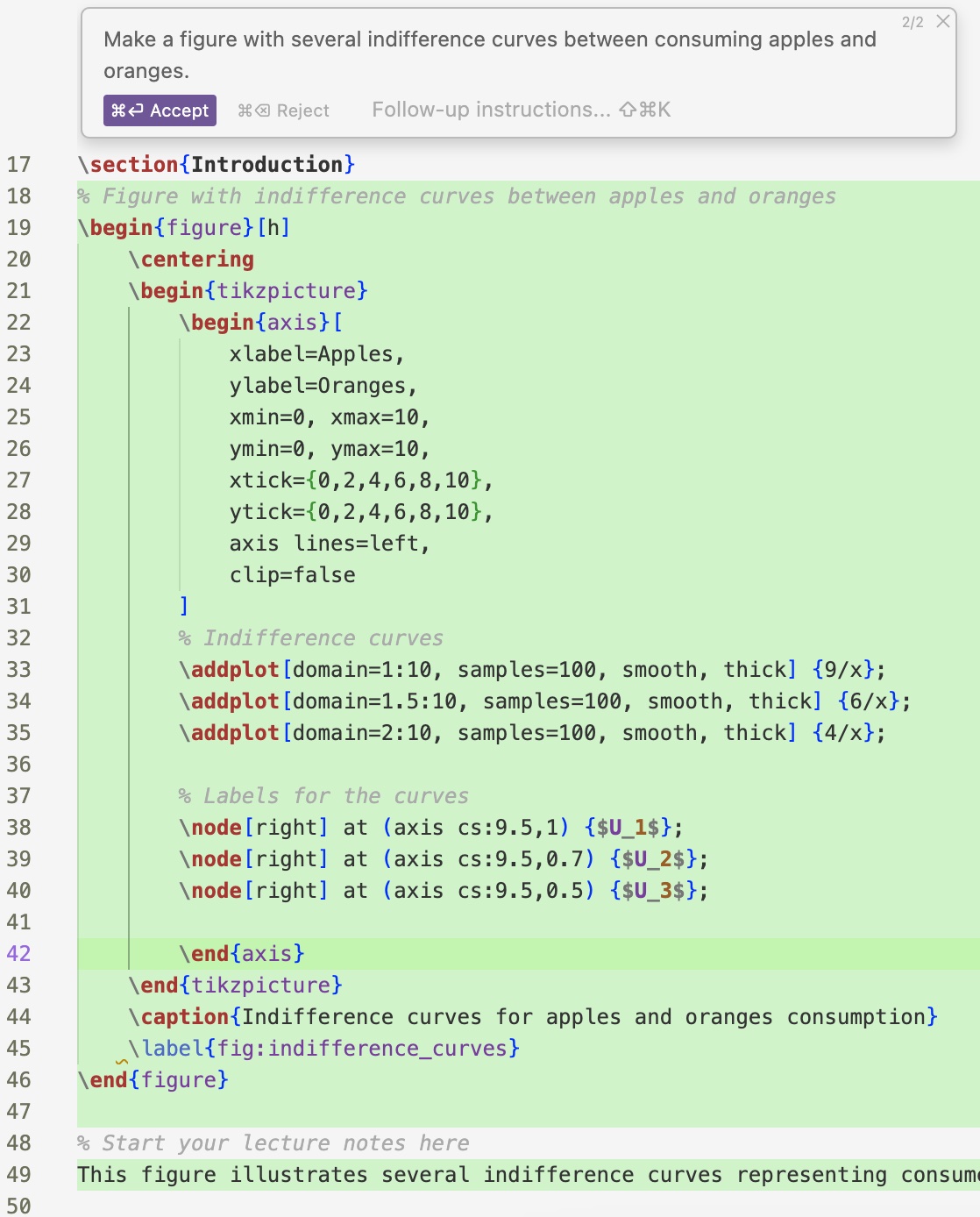The width and height of the screenshot is (980, 1217).
Task: Click the \label{fig:indifference_curves} line
Action: (x=324, y=1048)
